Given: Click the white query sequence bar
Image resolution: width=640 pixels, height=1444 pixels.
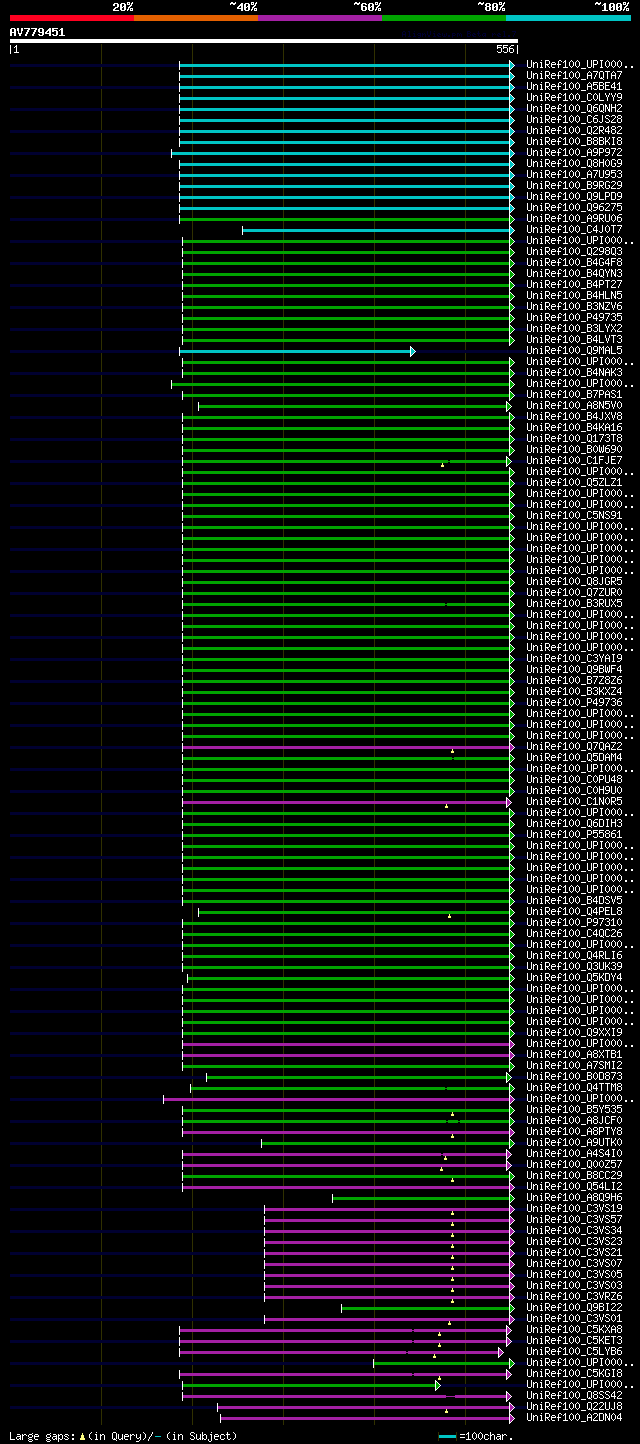Looking at the screenshot, I should tap(264, 41).
